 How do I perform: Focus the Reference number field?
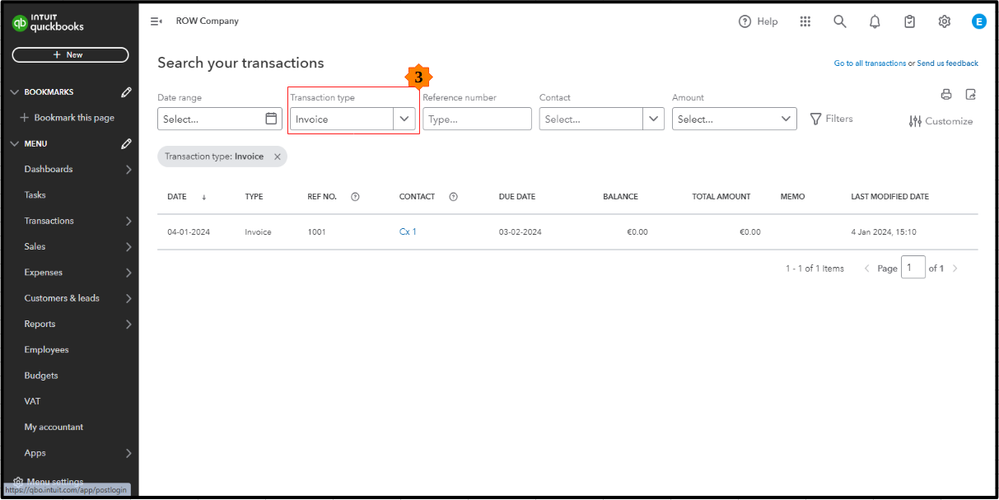[477, 119]
